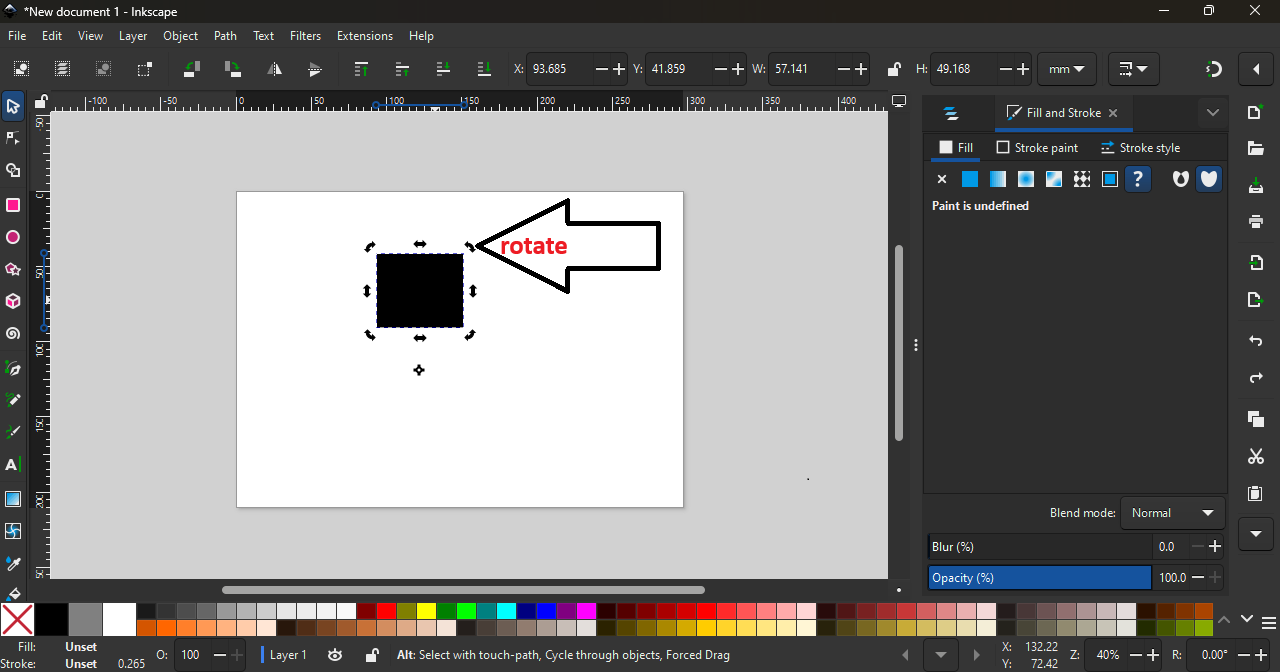This screenshot has height=672, width=1280.
Task: Click the H height input field
Action: tap(962, 69)
